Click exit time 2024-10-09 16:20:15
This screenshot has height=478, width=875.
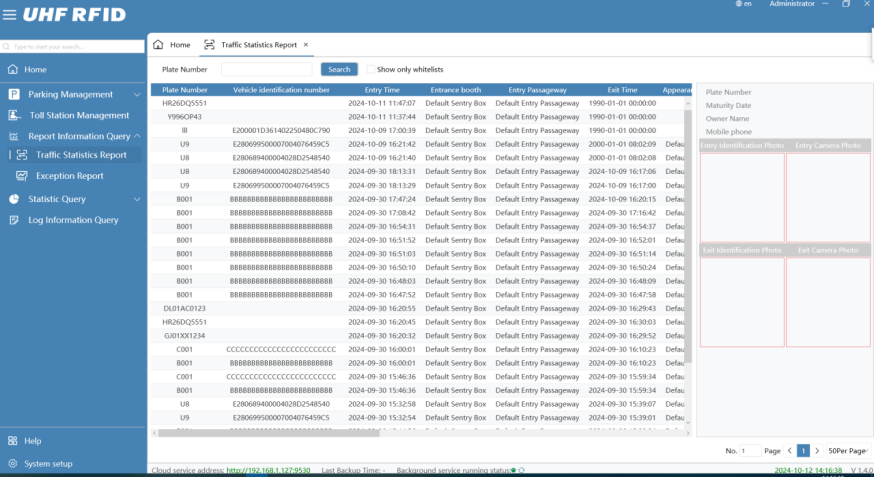[x=622, y=199]
